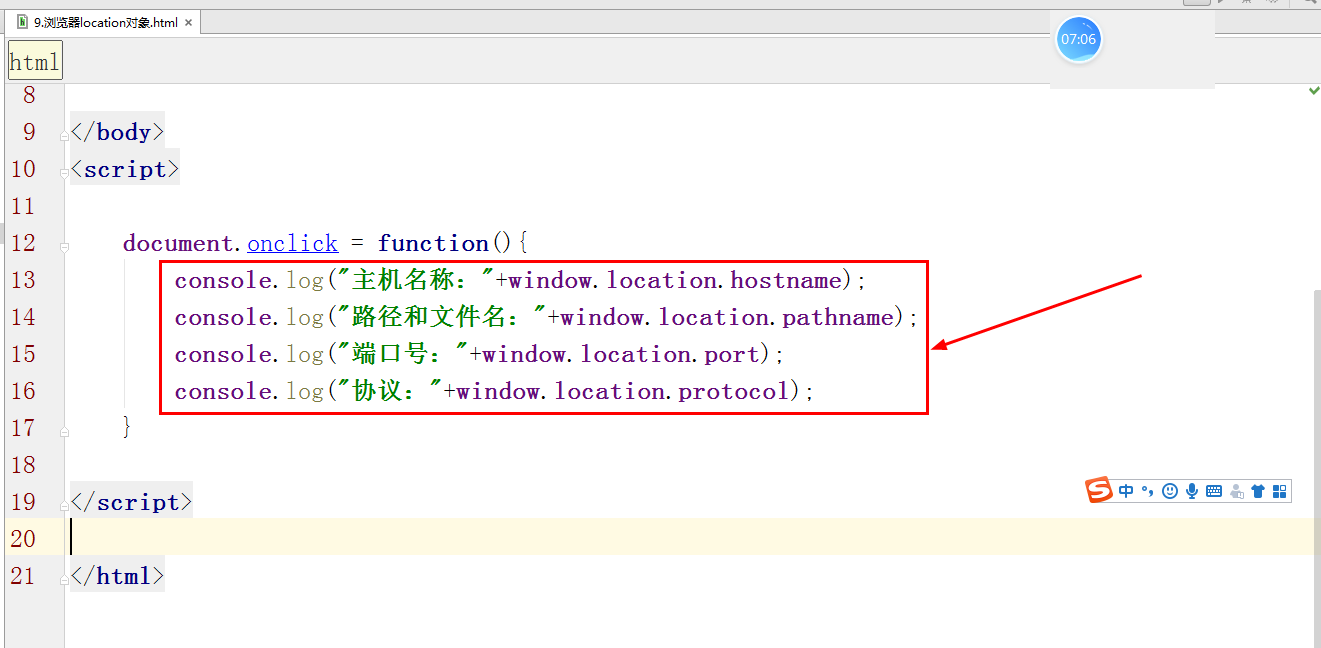Screen dimensions: 1321x648
Task: Click the underlined onclick identifier
Action: (292, 243)
